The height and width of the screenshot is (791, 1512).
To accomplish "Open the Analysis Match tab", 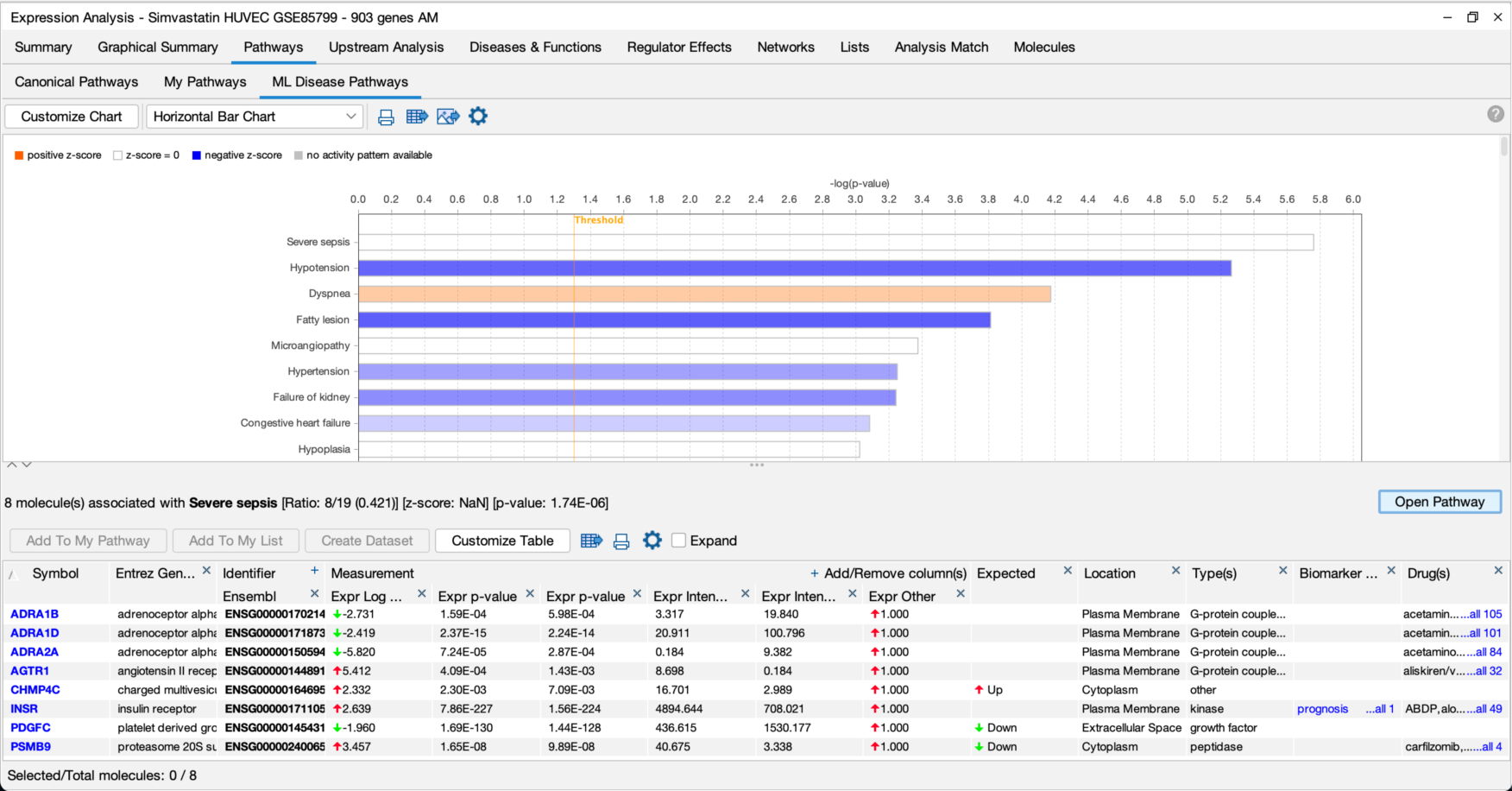I will pos(942,47).
